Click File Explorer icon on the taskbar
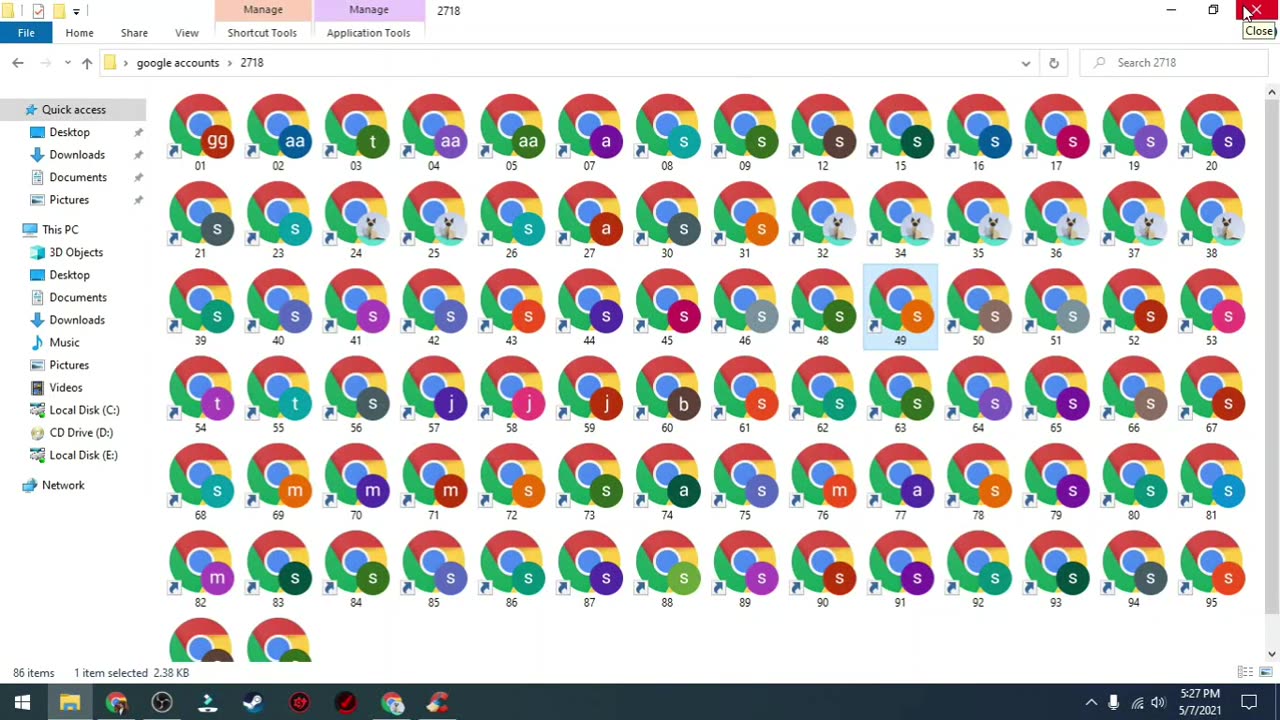The width and height of the screenshot is (1280, 720). (69, 702)
